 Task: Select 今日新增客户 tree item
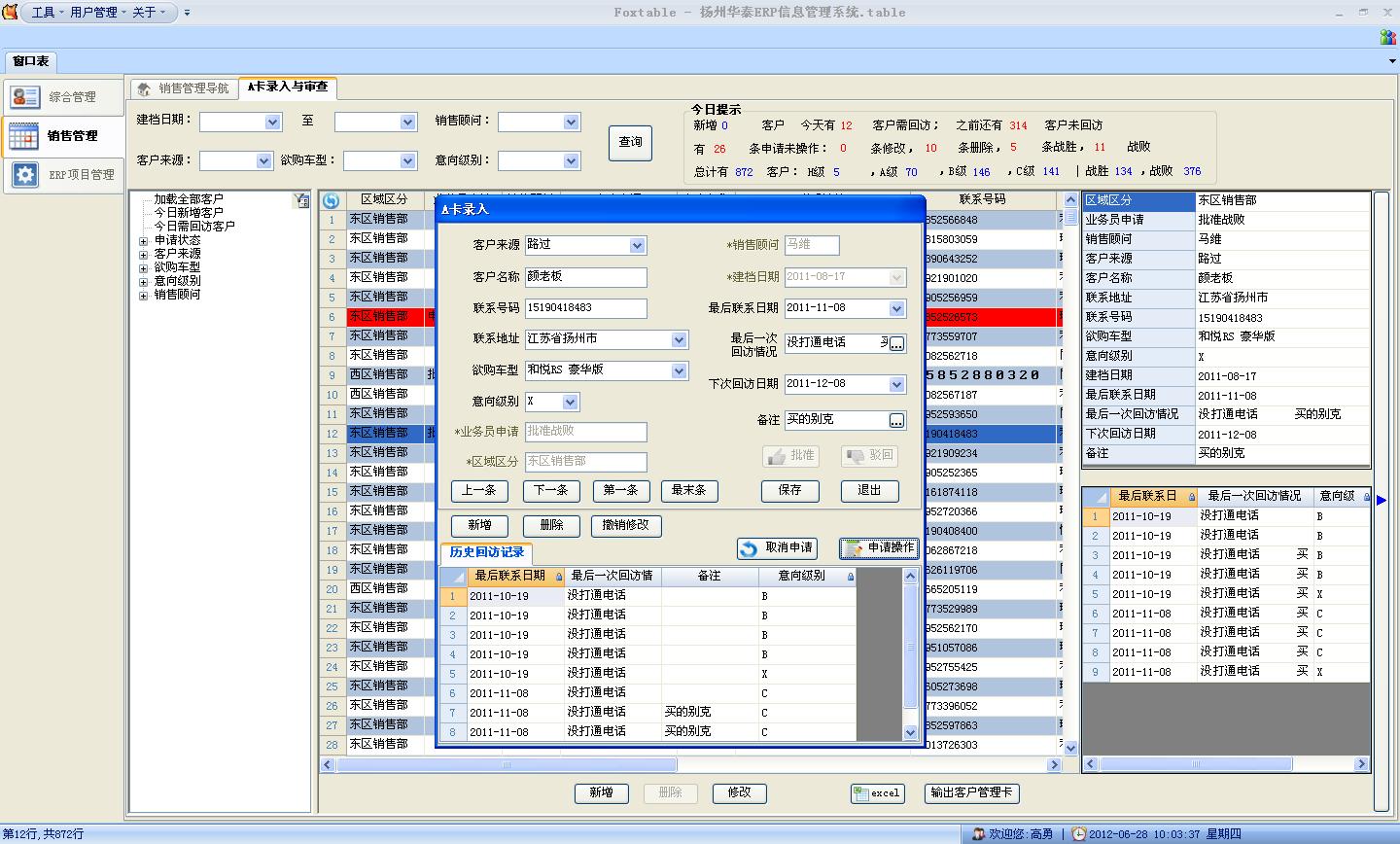point(189,213)
